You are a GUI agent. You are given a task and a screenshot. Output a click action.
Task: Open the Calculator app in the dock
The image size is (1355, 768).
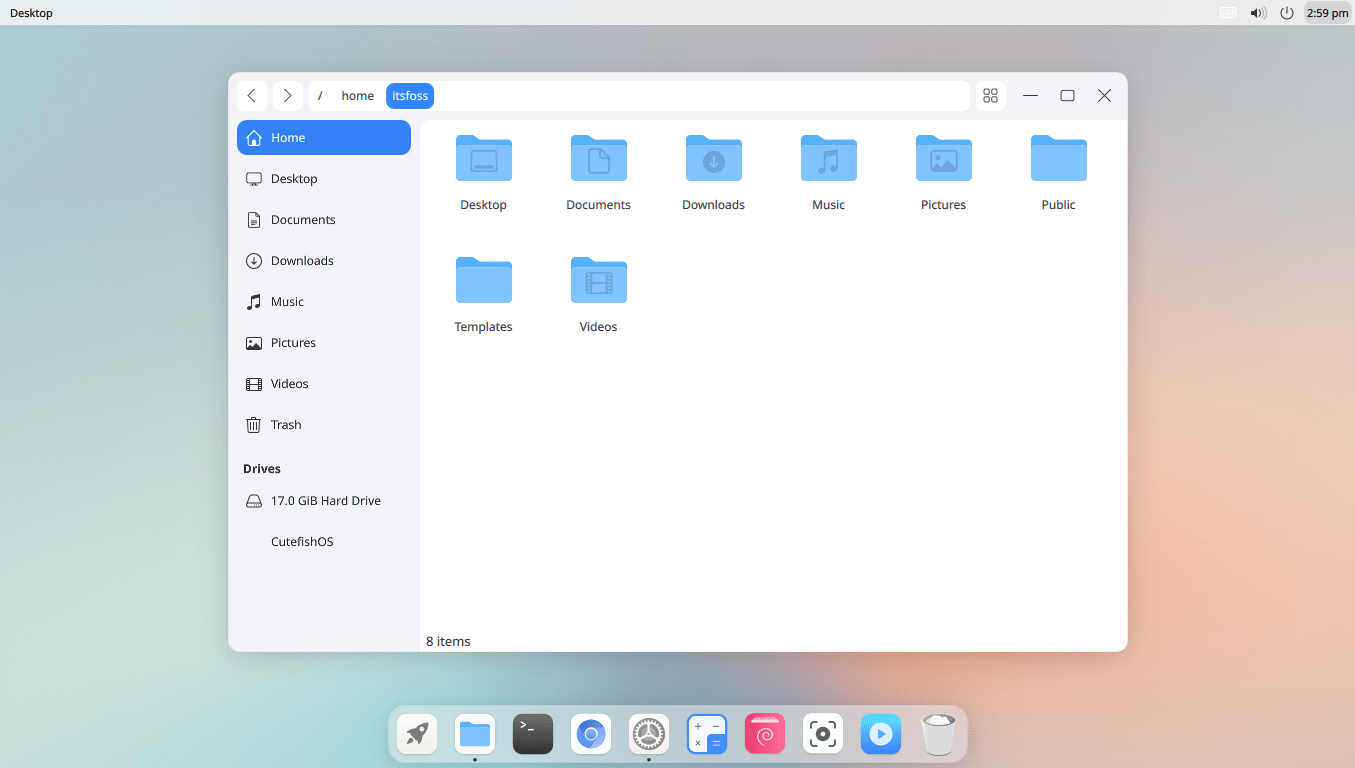click(707, 733)
